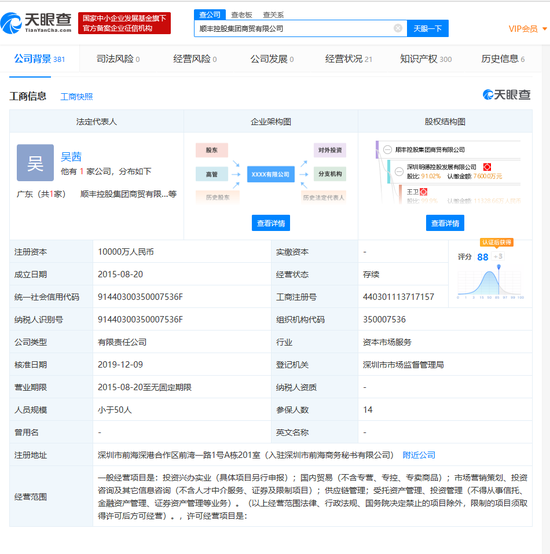The width and height of the screenshot is (550, 554).
Task: Collapse the 深圳明德控股发展有限公司 node
Action: pyautogui.click(x=399, y=171)
